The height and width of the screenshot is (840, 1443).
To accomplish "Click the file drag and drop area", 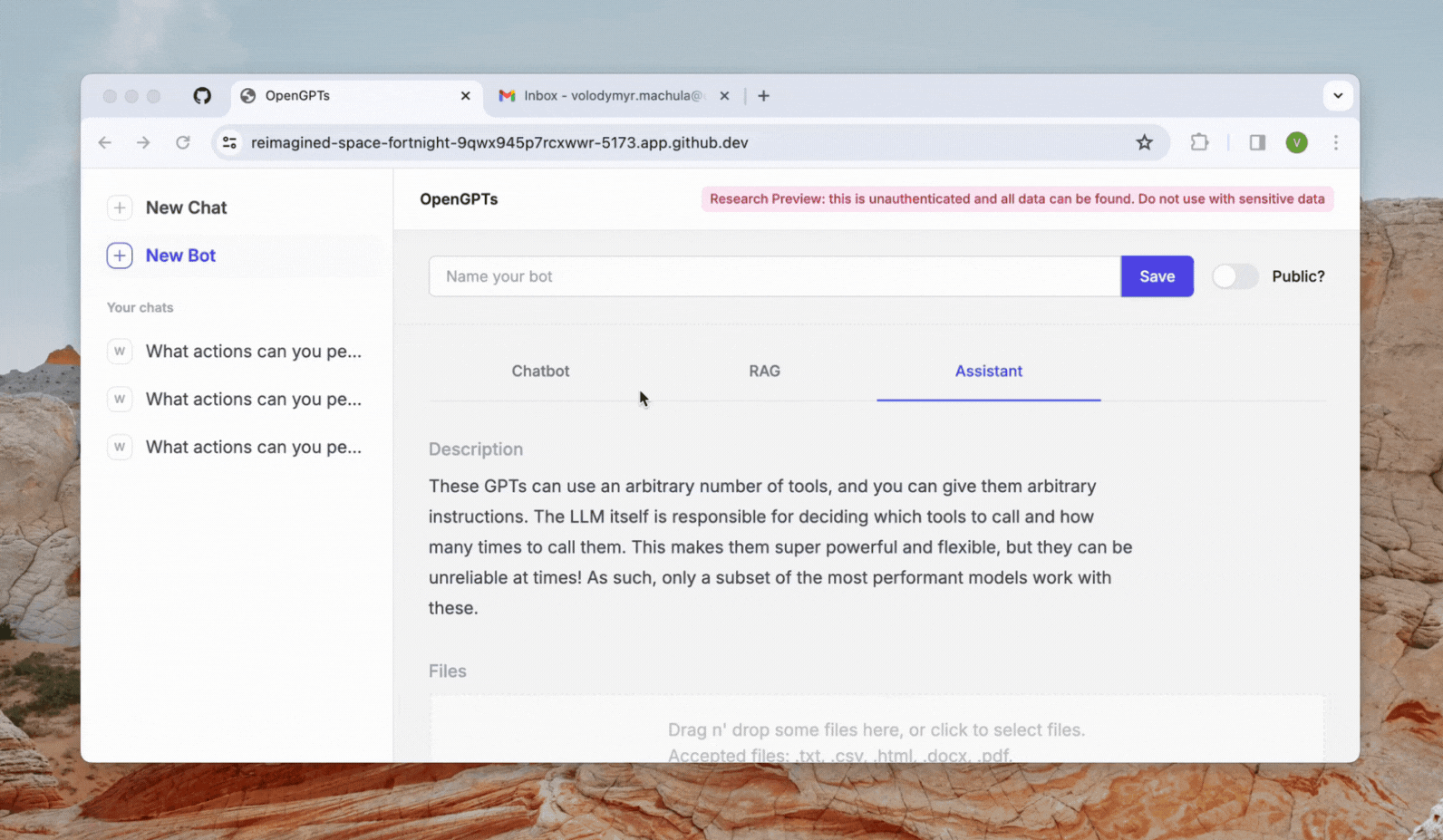I will [876, 729].
